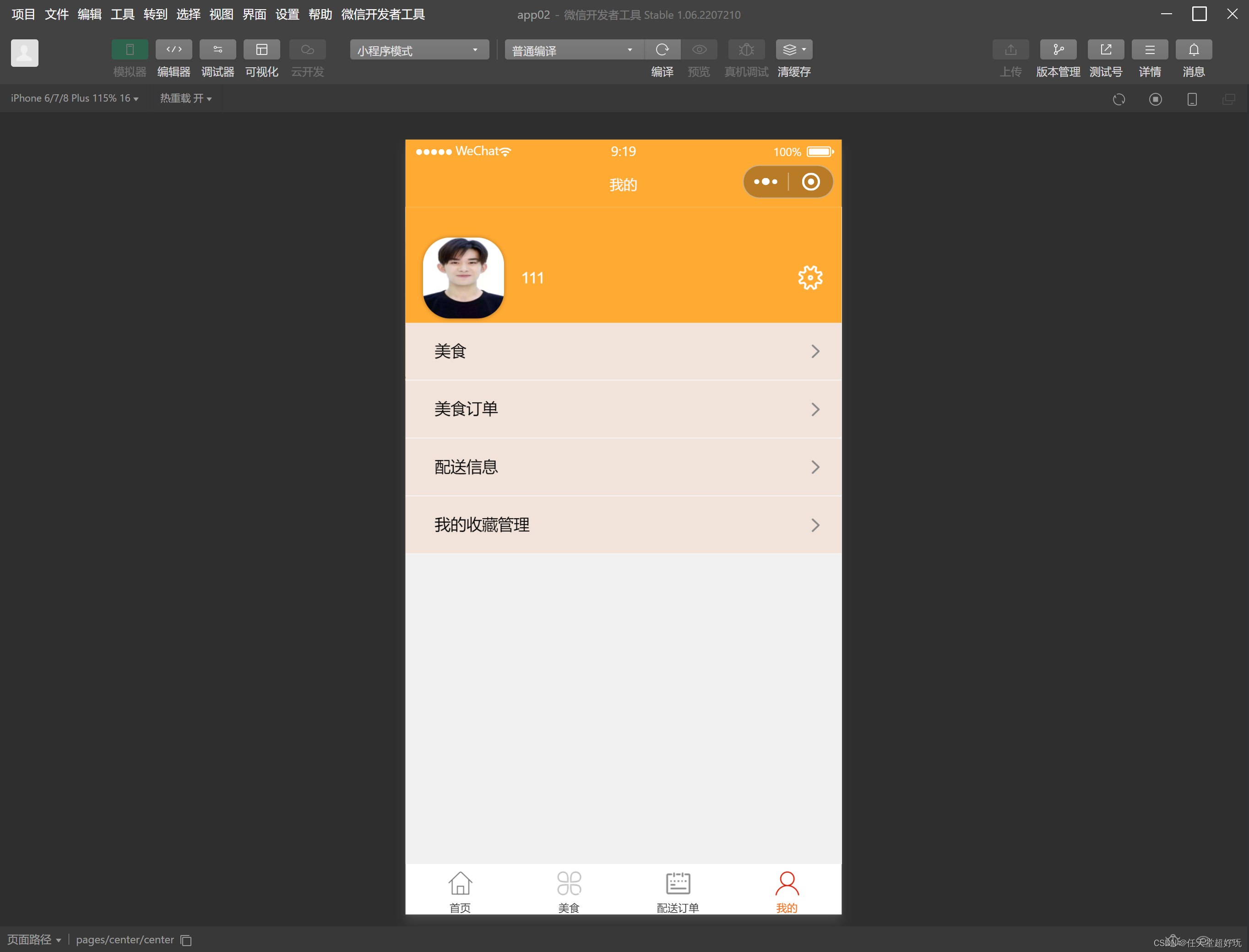Open the 工具 menu
This screenshot has width=1249, height=952.
(x=122, y=14)
